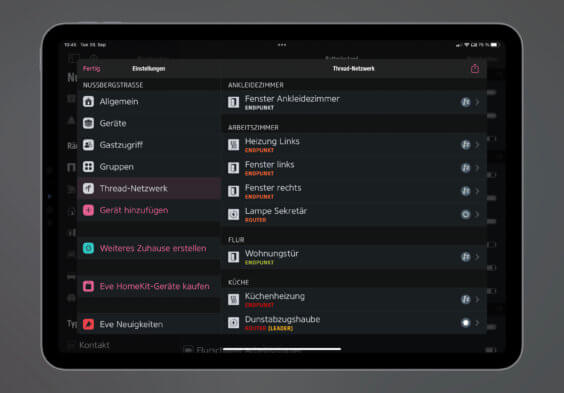Tap Bluetooth badge on Heizung Links
The image size is (564, 393).
click(466, 145)
